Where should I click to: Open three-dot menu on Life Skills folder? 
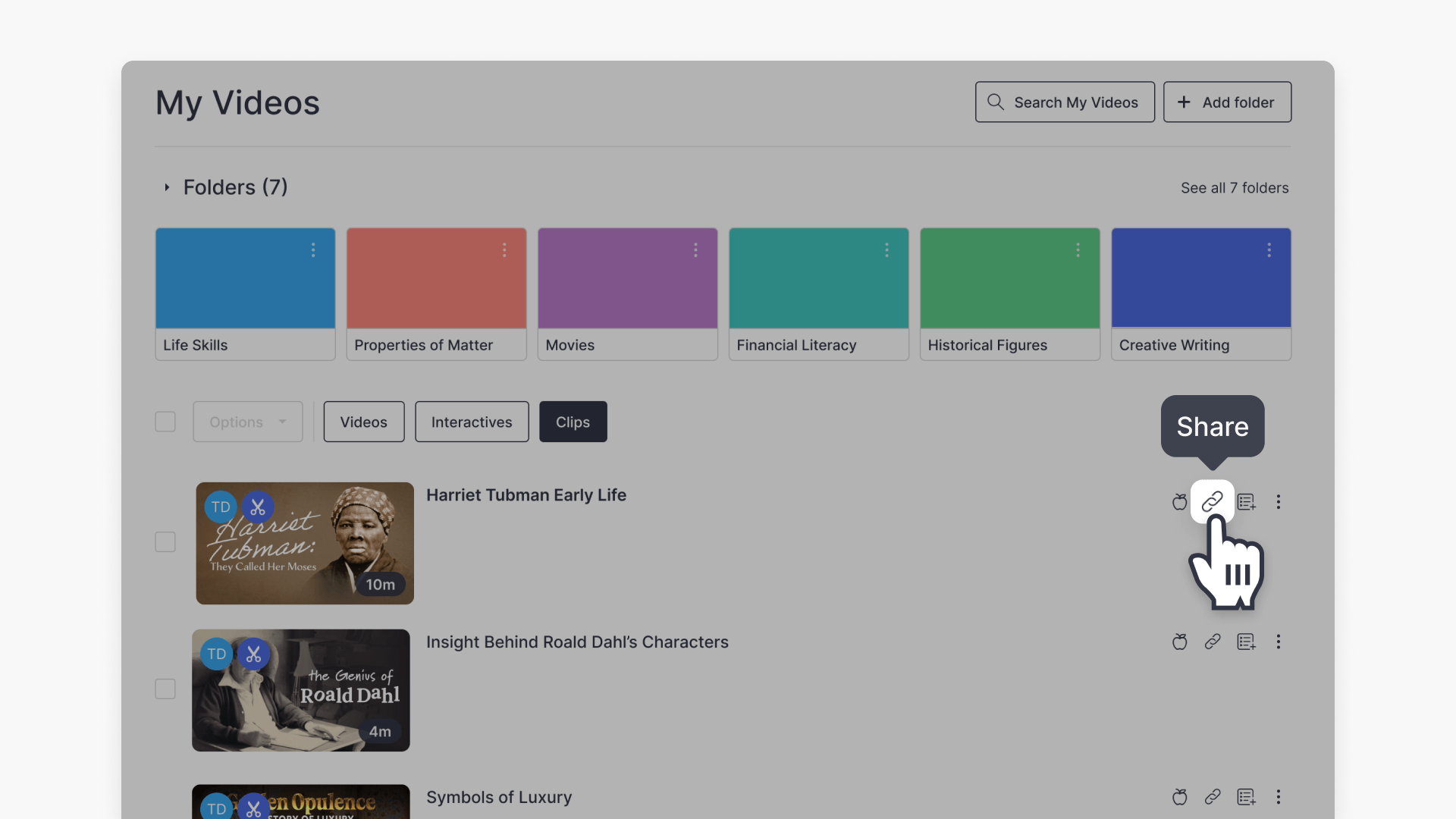click(312, 250)
